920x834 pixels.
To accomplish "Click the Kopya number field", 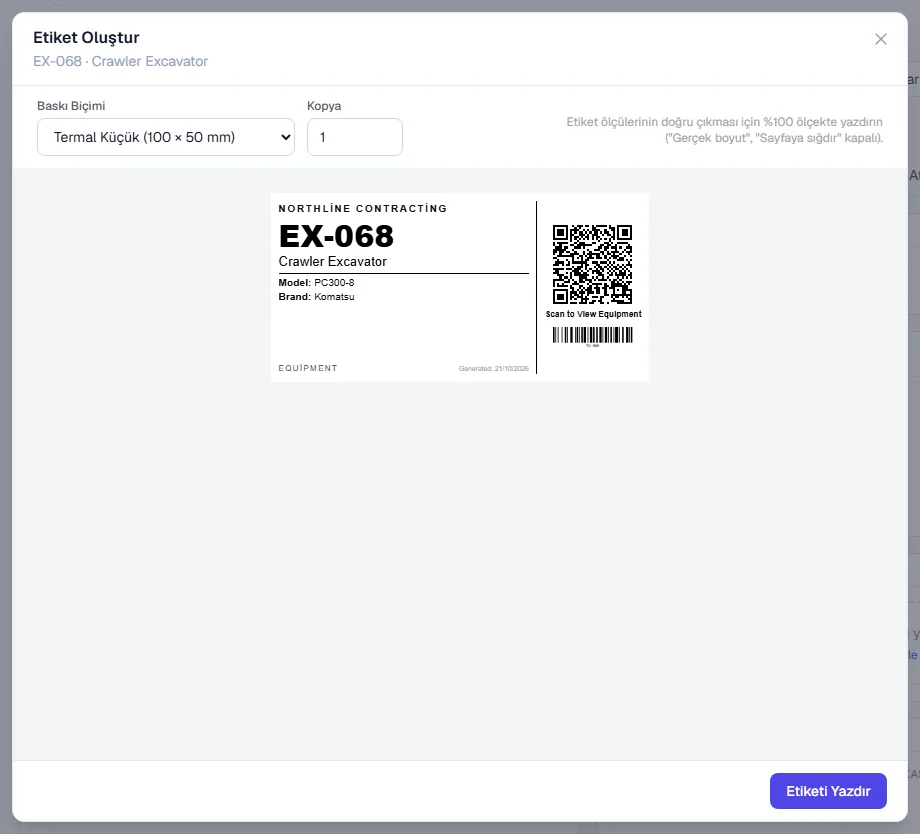I will [354, 137].
